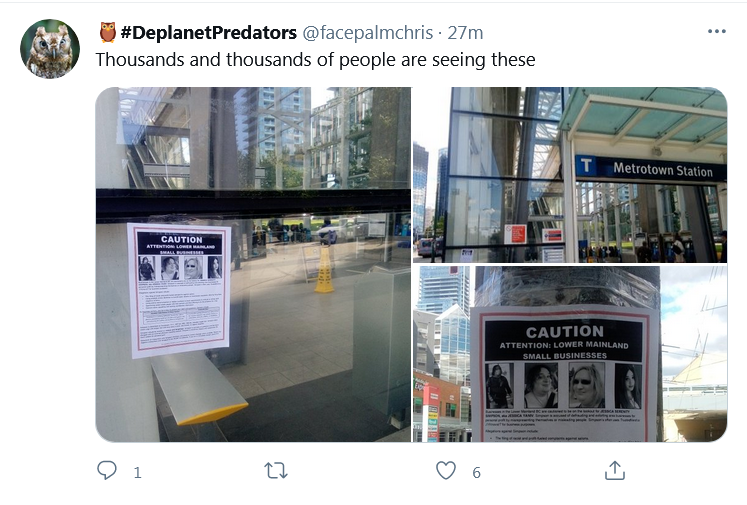747x505 pixels.
Task: Open the Metrotown Station entrance photo
Action: click(x=570, y=175)
